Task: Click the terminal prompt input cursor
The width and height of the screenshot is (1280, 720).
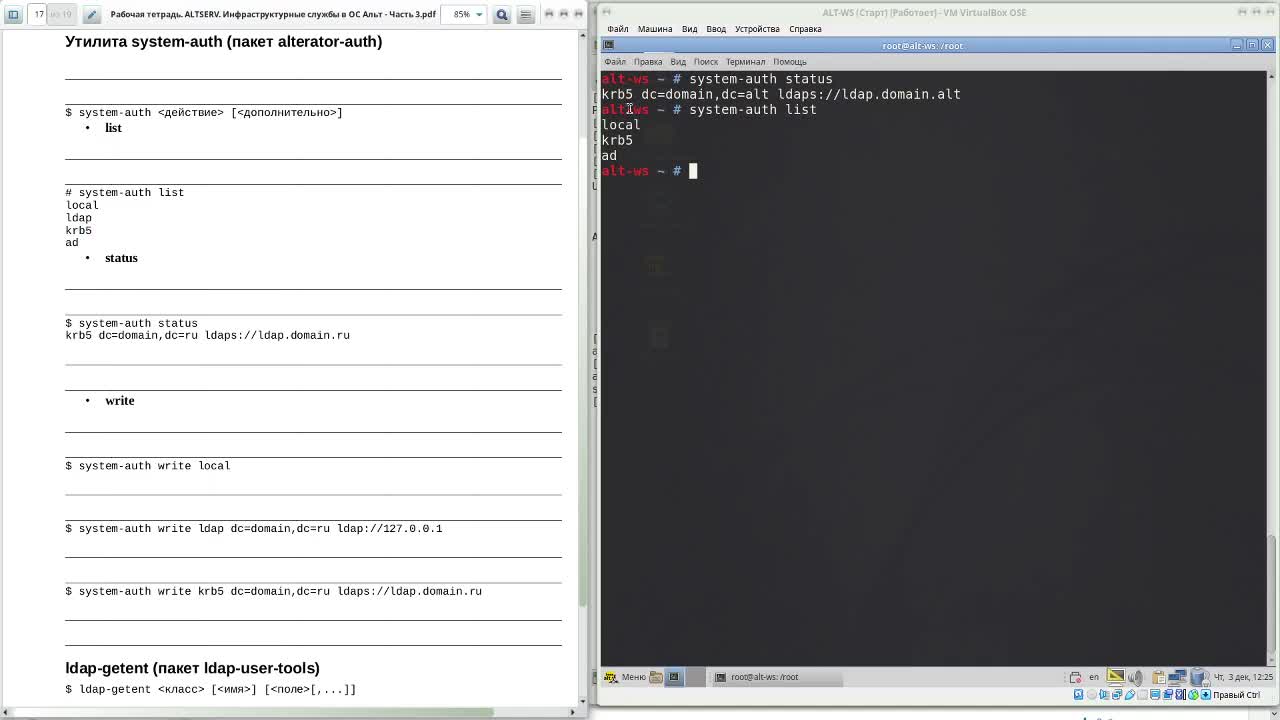Action: coord(693,171)
